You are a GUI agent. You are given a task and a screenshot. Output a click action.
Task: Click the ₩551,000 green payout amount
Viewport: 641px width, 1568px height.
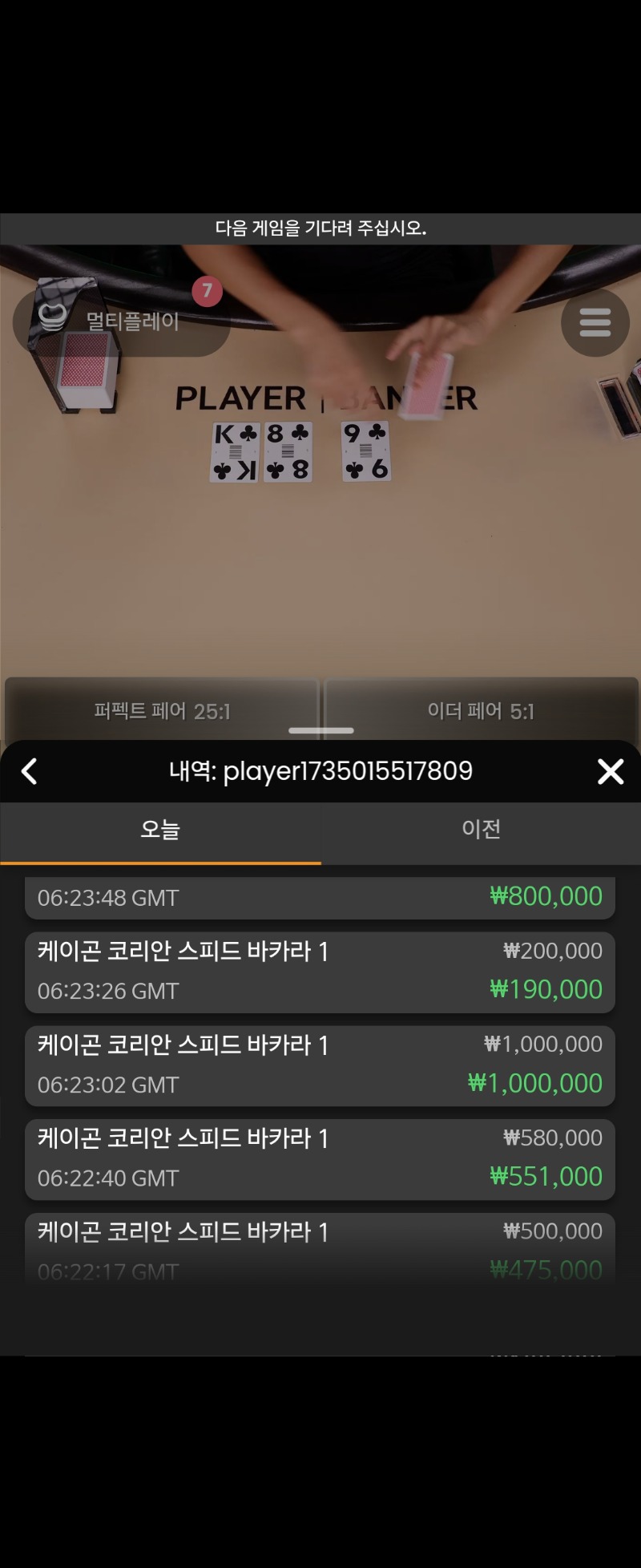pos(546,1177)
